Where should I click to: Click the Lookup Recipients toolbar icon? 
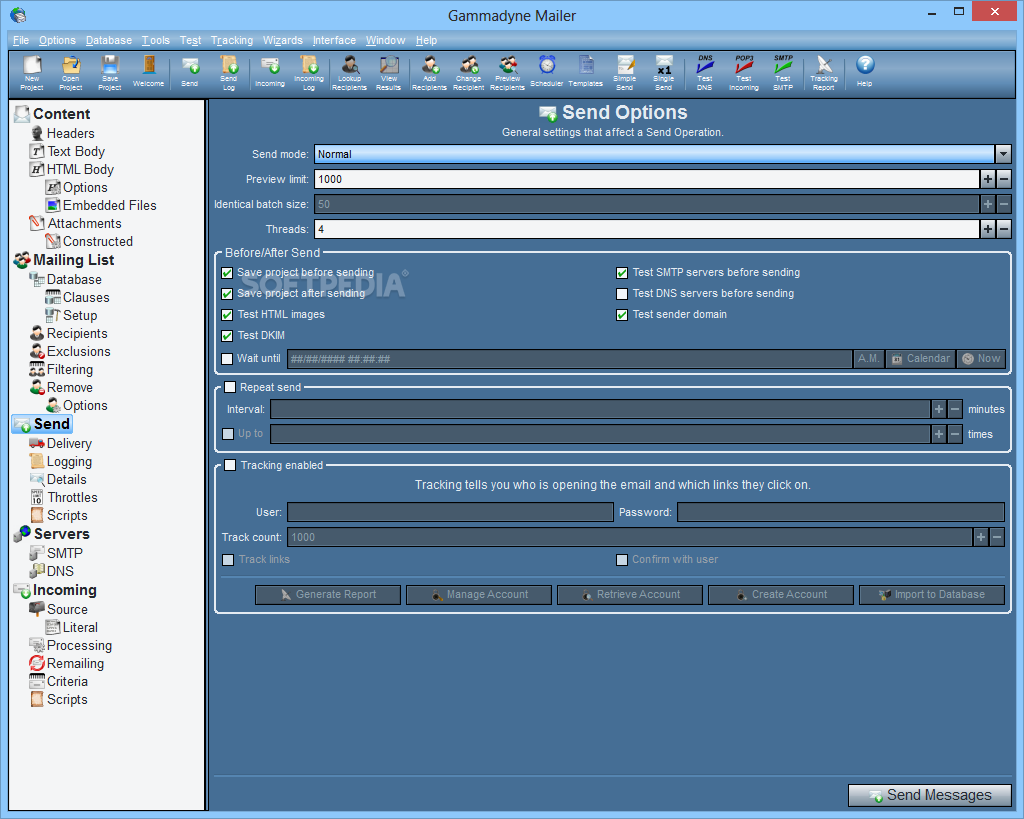349,73
